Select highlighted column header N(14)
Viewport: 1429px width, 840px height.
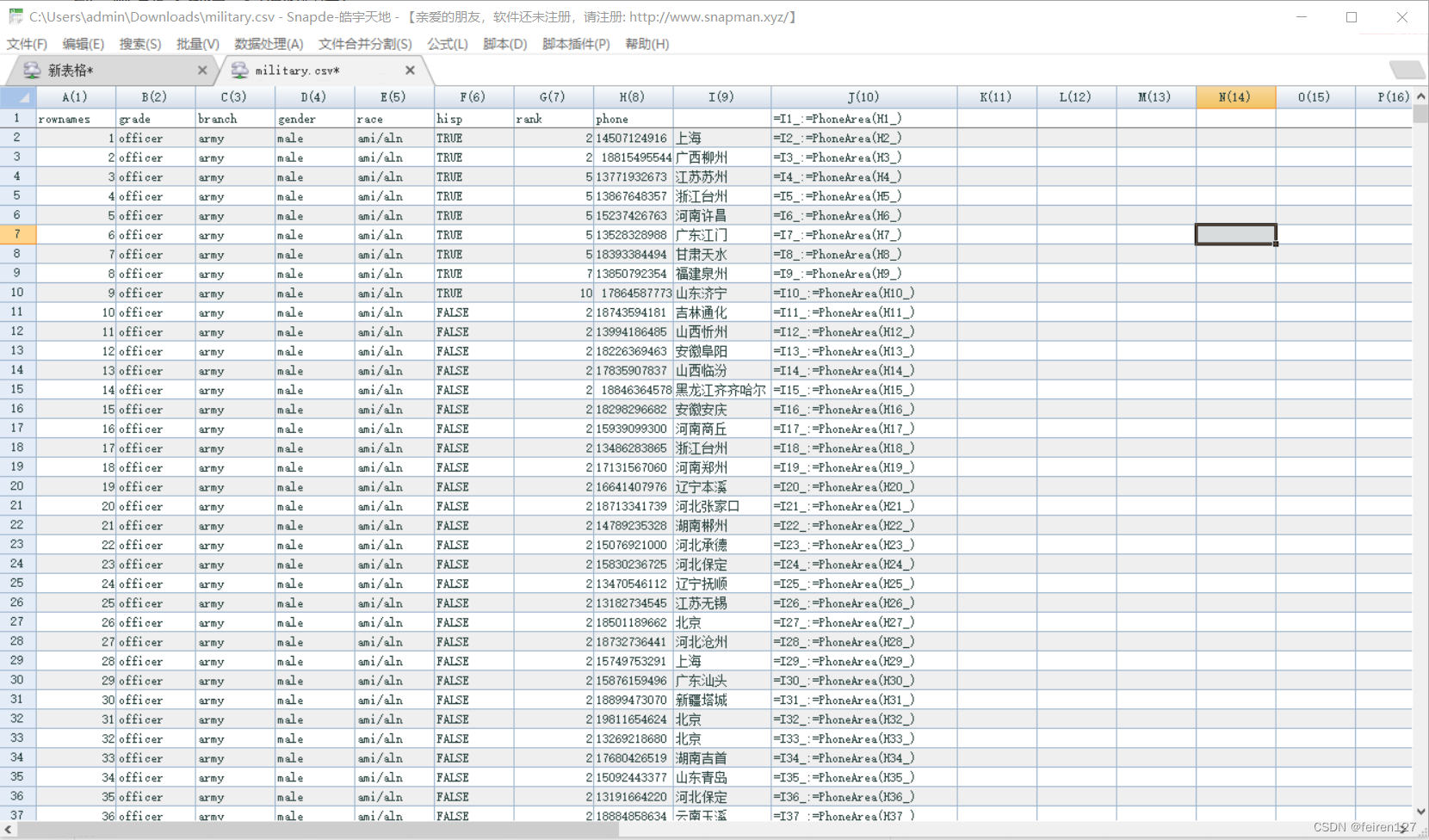[1234, 97]
